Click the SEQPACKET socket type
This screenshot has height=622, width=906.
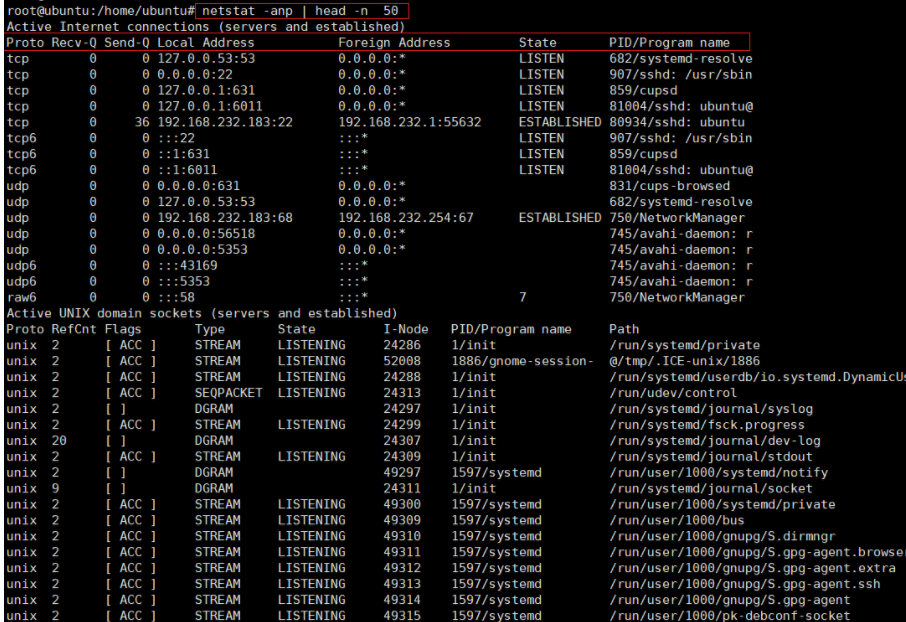228,393
